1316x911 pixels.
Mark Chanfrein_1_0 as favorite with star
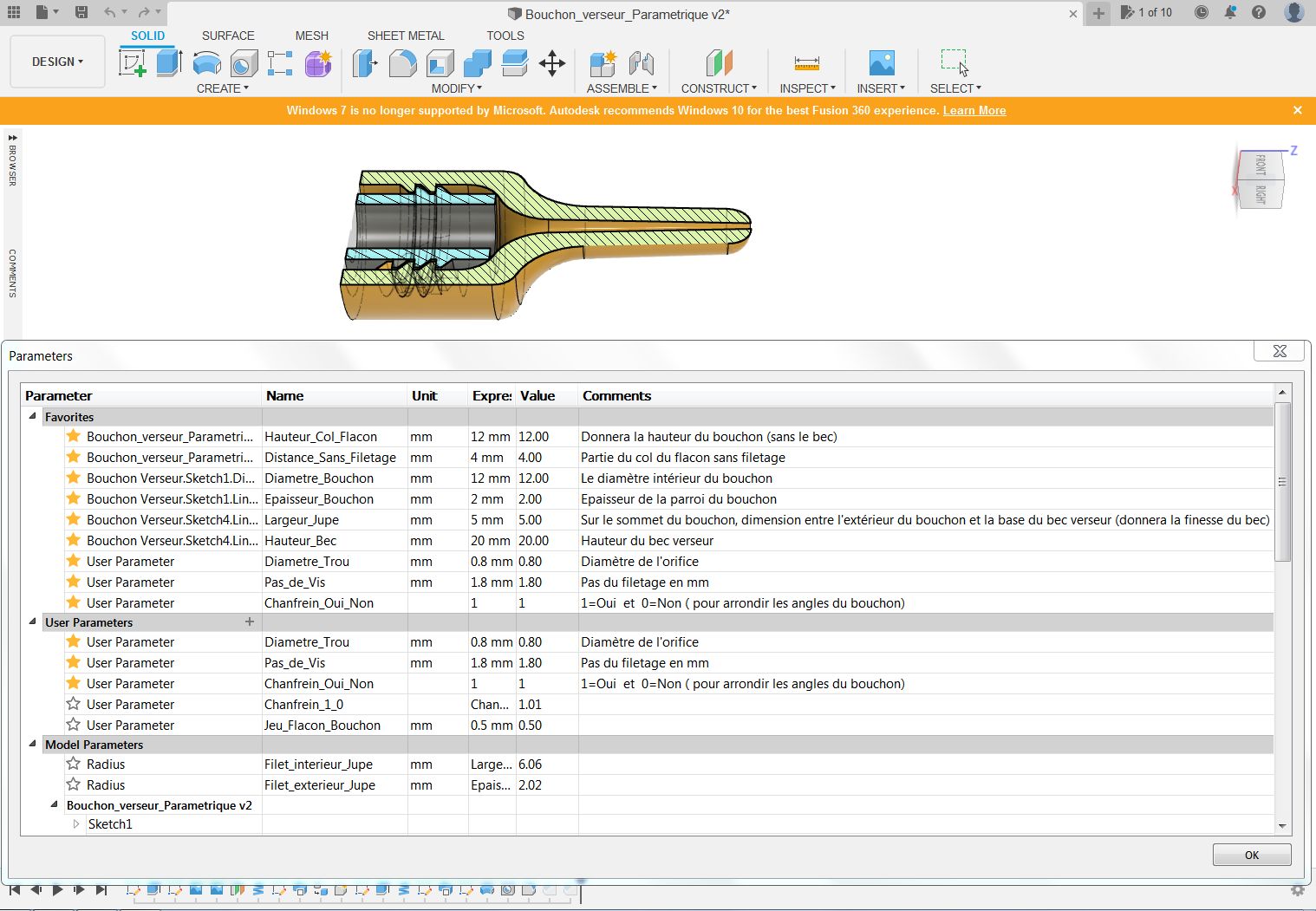74,704
